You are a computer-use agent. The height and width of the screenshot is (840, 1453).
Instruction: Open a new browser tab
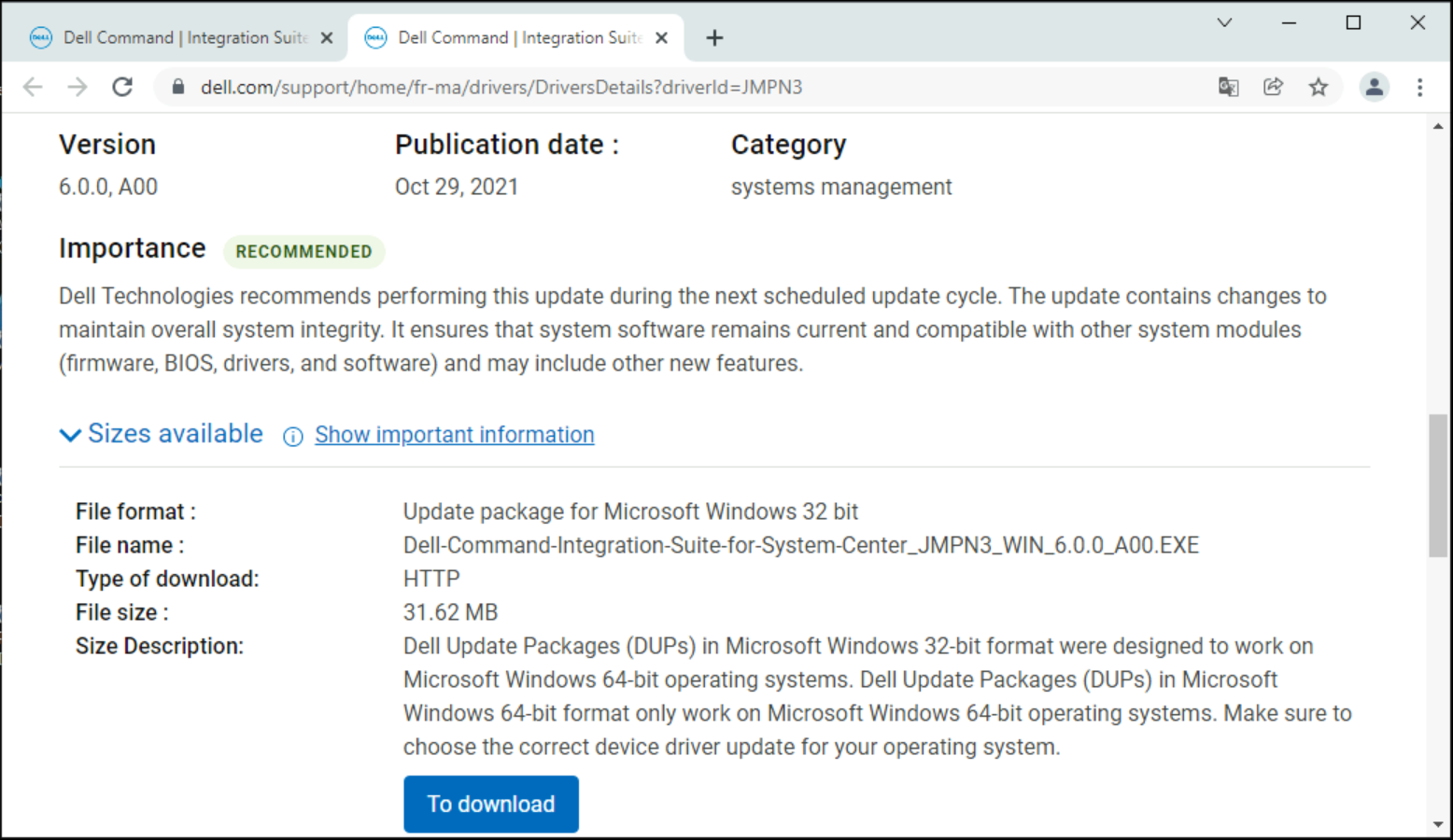click(x=714, y=37)
